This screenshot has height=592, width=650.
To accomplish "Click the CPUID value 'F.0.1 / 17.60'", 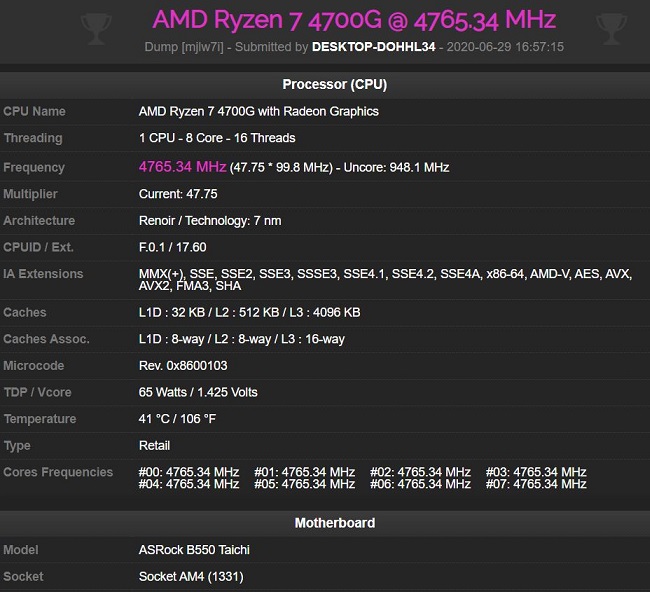I will coord(172,247).
